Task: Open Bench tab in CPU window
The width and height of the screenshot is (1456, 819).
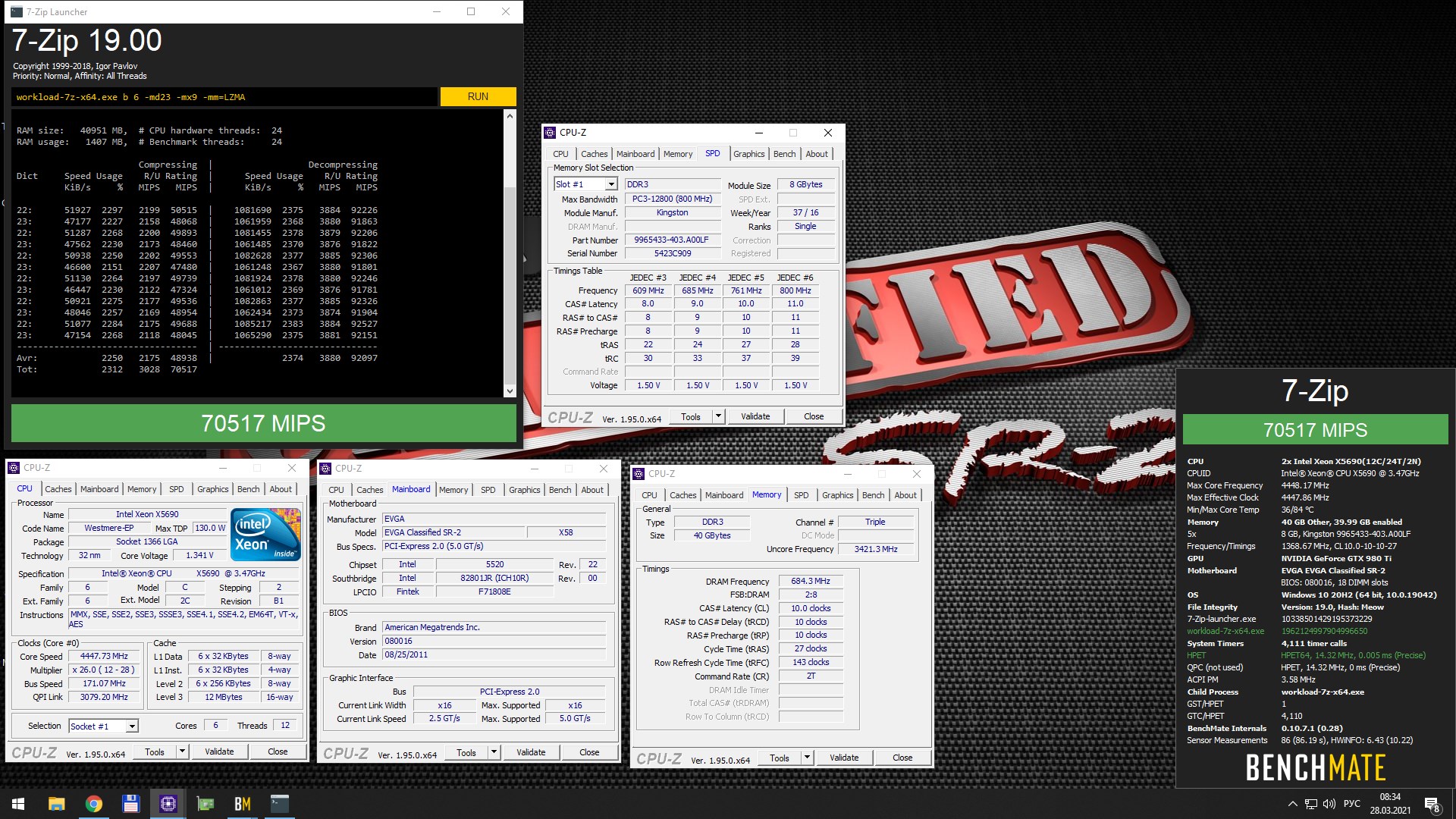Action: click(x=248, y=489)
